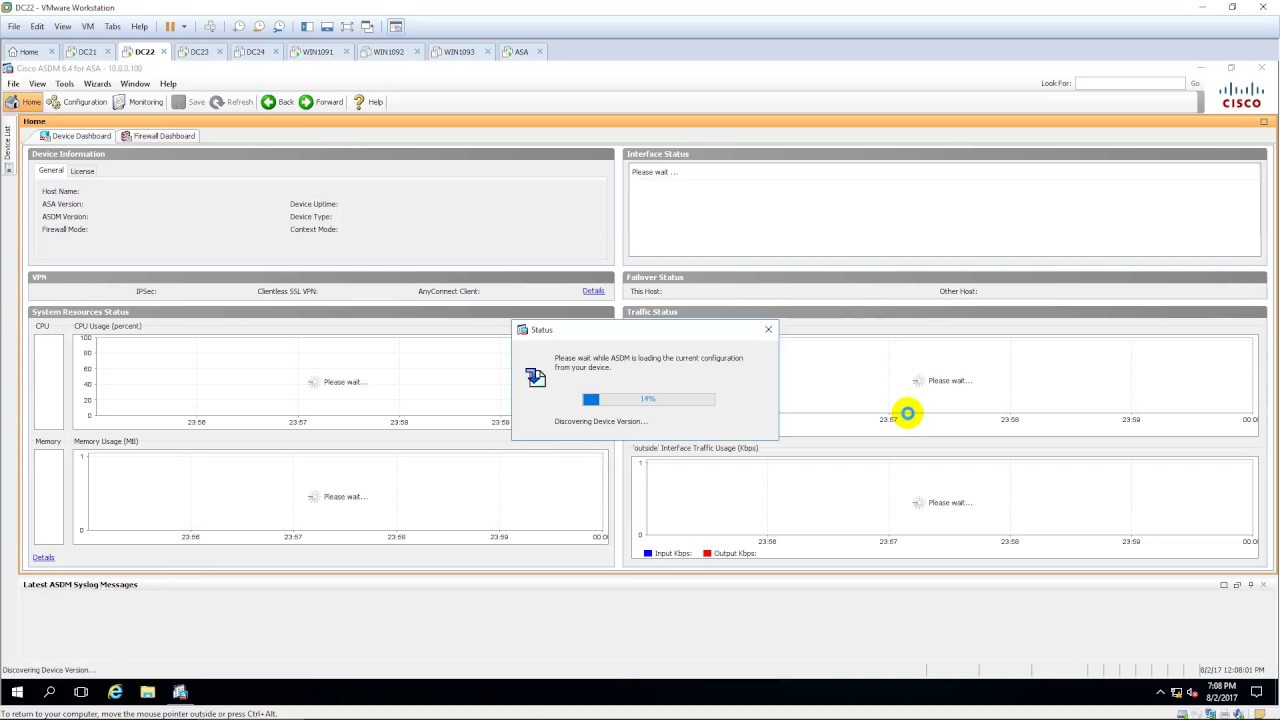Close the Status dialog
Image resolution: width=1280 pixels, height=720 pixels.
coord(768,329)
